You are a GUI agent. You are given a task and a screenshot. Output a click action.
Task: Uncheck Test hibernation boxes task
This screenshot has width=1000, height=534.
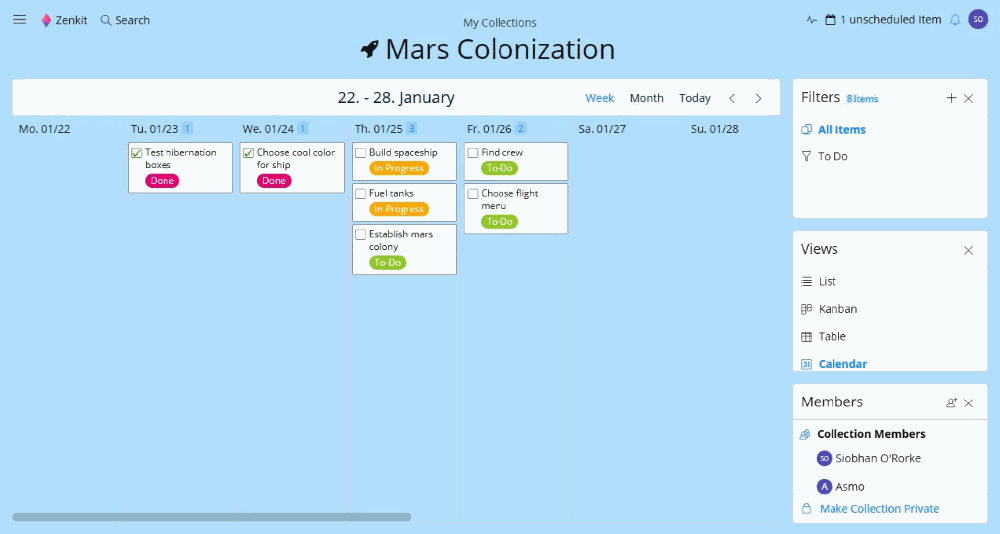pos(136,153)
